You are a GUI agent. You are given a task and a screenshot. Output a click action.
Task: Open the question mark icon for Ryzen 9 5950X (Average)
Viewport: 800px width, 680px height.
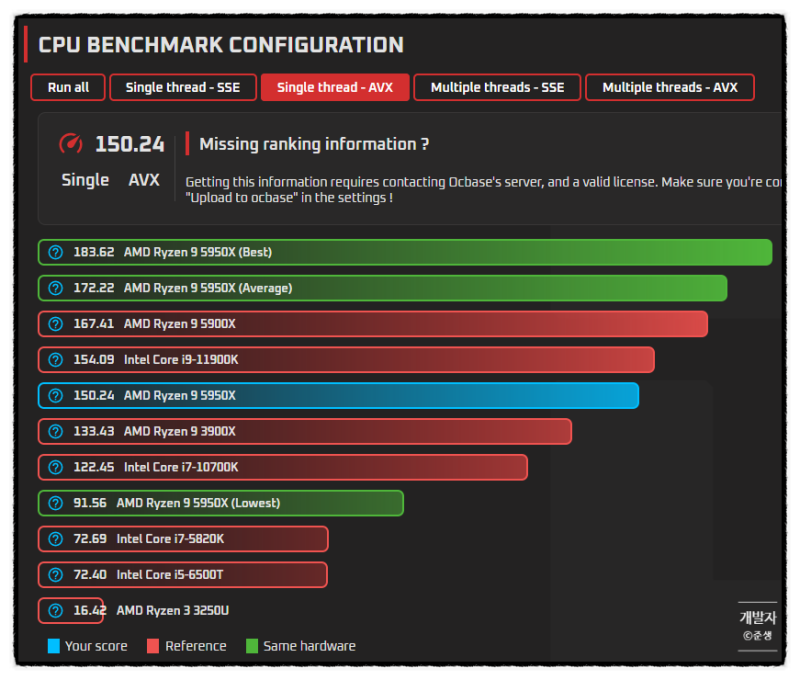coord(54,288)
